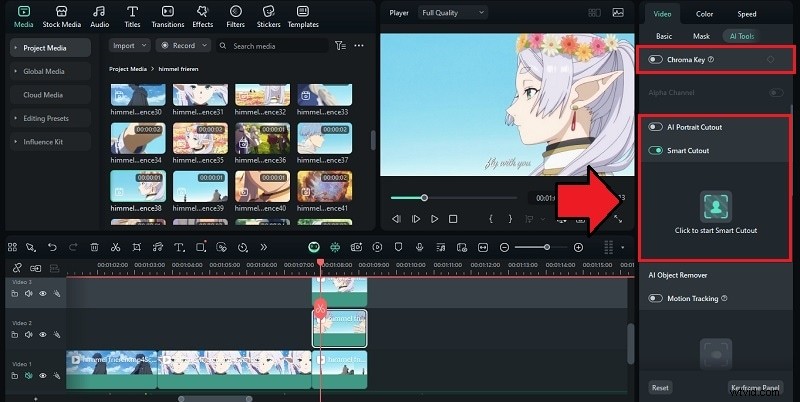Click the voiceover microphone icon
This screenshot has height=402, width=800.
pyautogui.click(x=419, y=247)
